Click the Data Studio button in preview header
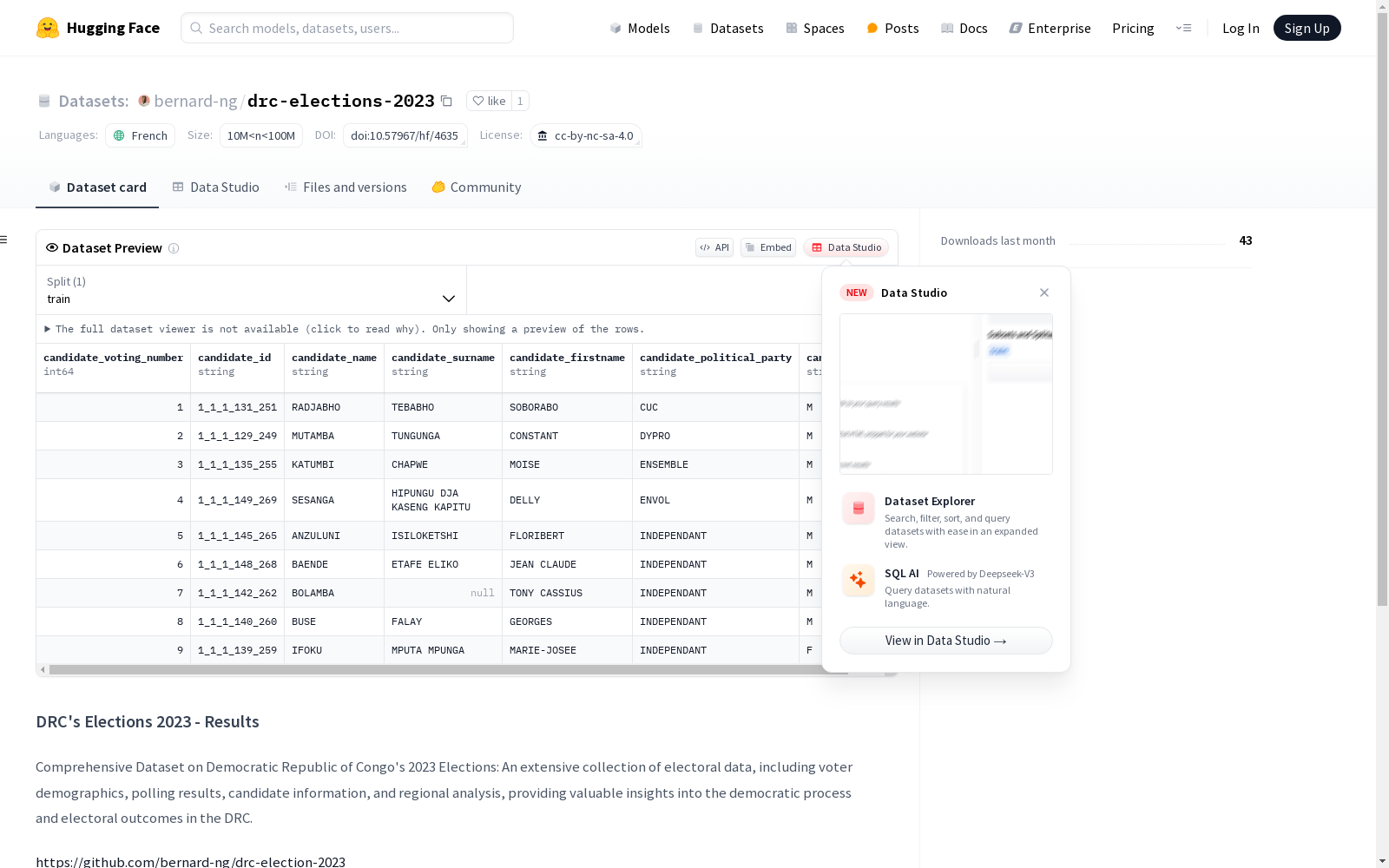 tap(846, 247)
